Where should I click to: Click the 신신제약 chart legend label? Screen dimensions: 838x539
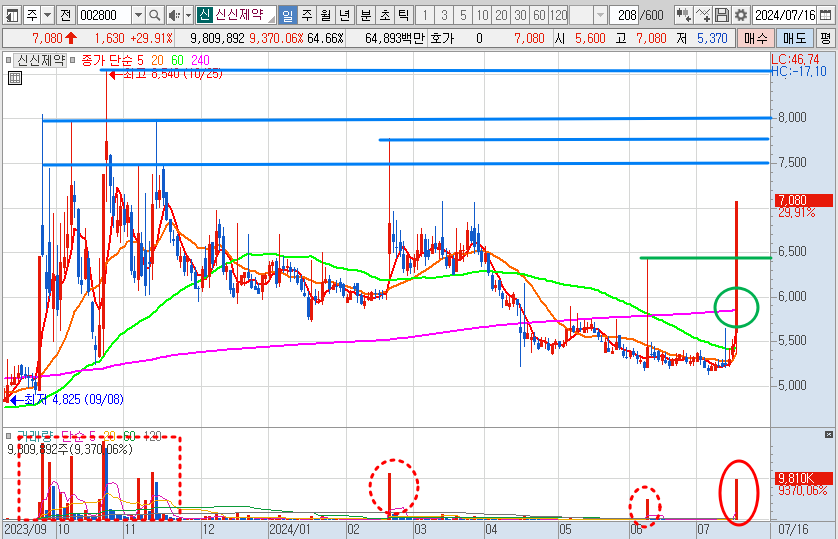pyautogui.click(x=41, y=60)
